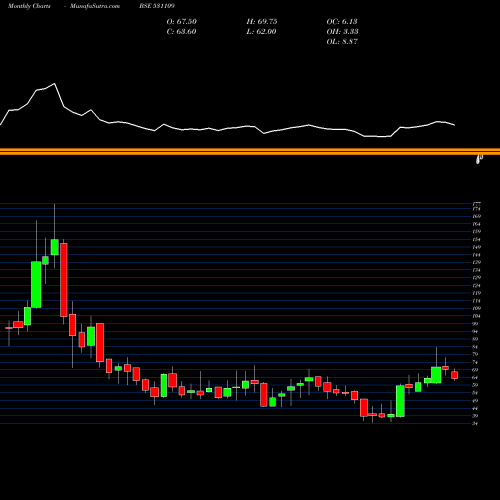This screenshot has width=500, height=500.
Task: Click the 129 price axis label
Action: 476,278
